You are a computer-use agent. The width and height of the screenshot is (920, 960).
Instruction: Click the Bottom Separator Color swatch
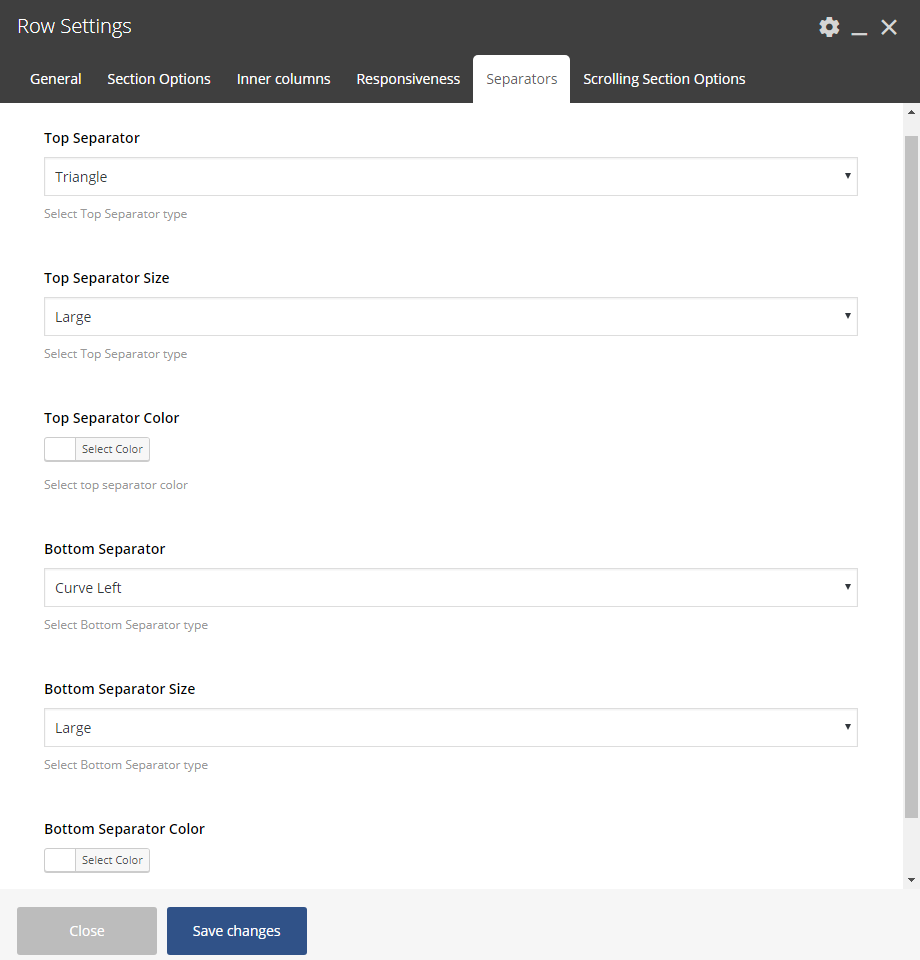(61, 860)
